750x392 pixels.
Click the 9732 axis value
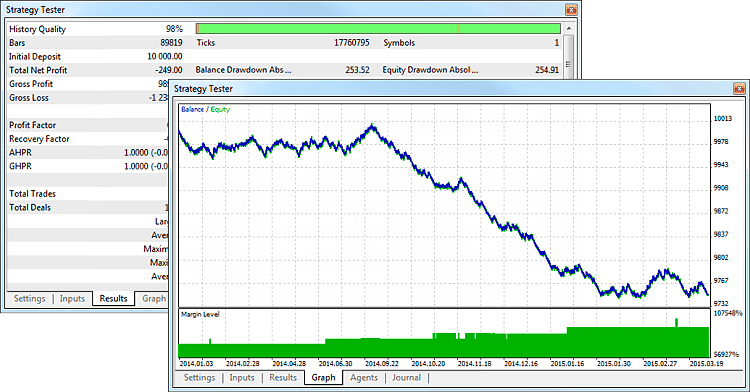tap(721, 304)
